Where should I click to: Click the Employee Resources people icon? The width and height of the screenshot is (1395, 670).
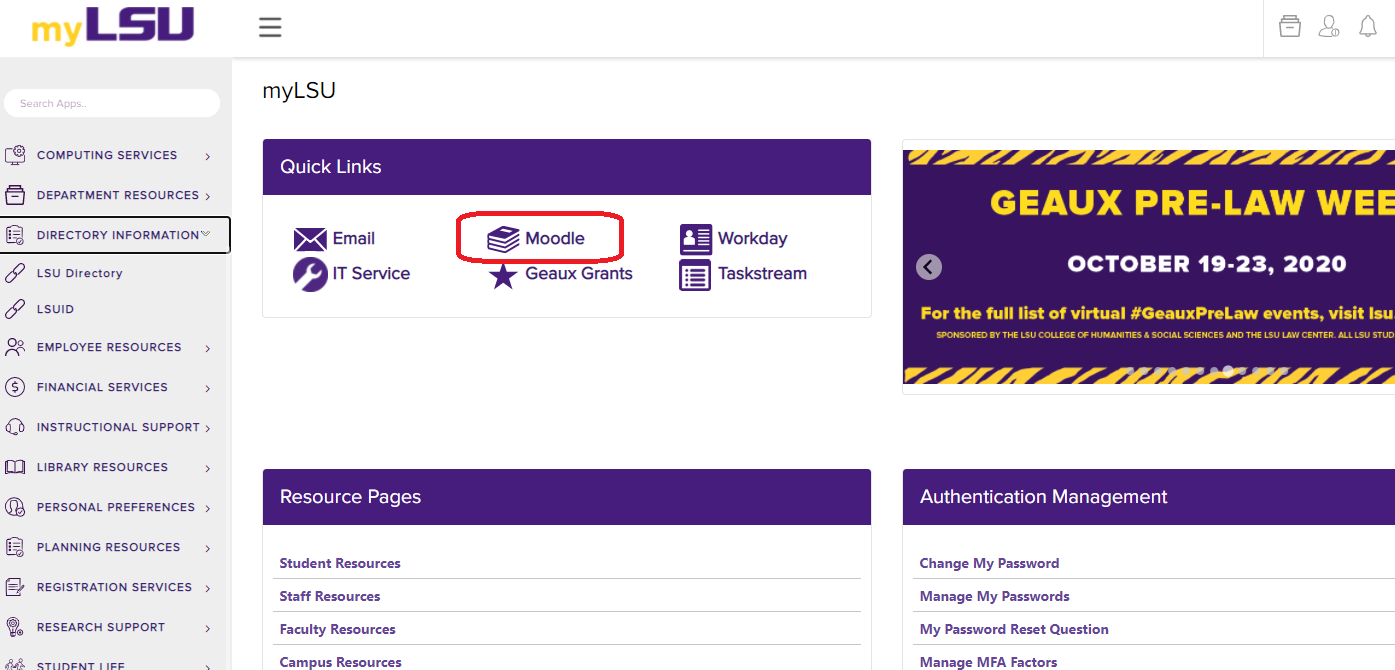(15, 347)
